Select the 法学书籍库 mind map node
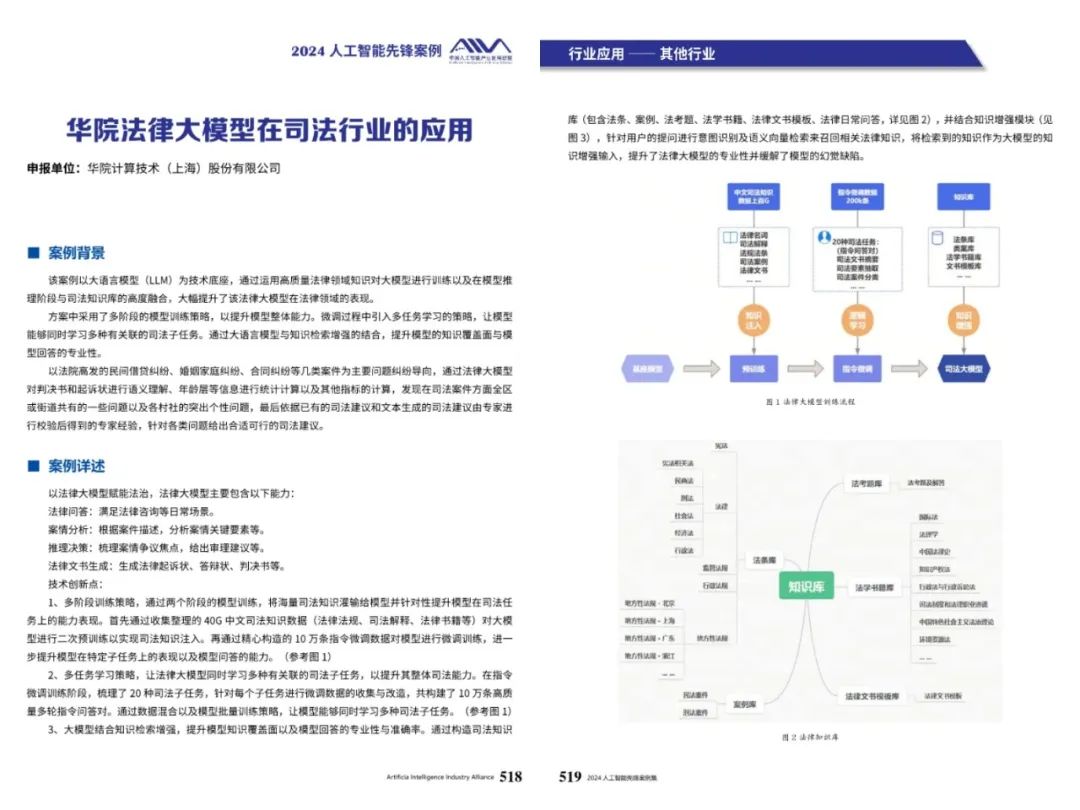 pyautogui.click(x=874, y=588)
